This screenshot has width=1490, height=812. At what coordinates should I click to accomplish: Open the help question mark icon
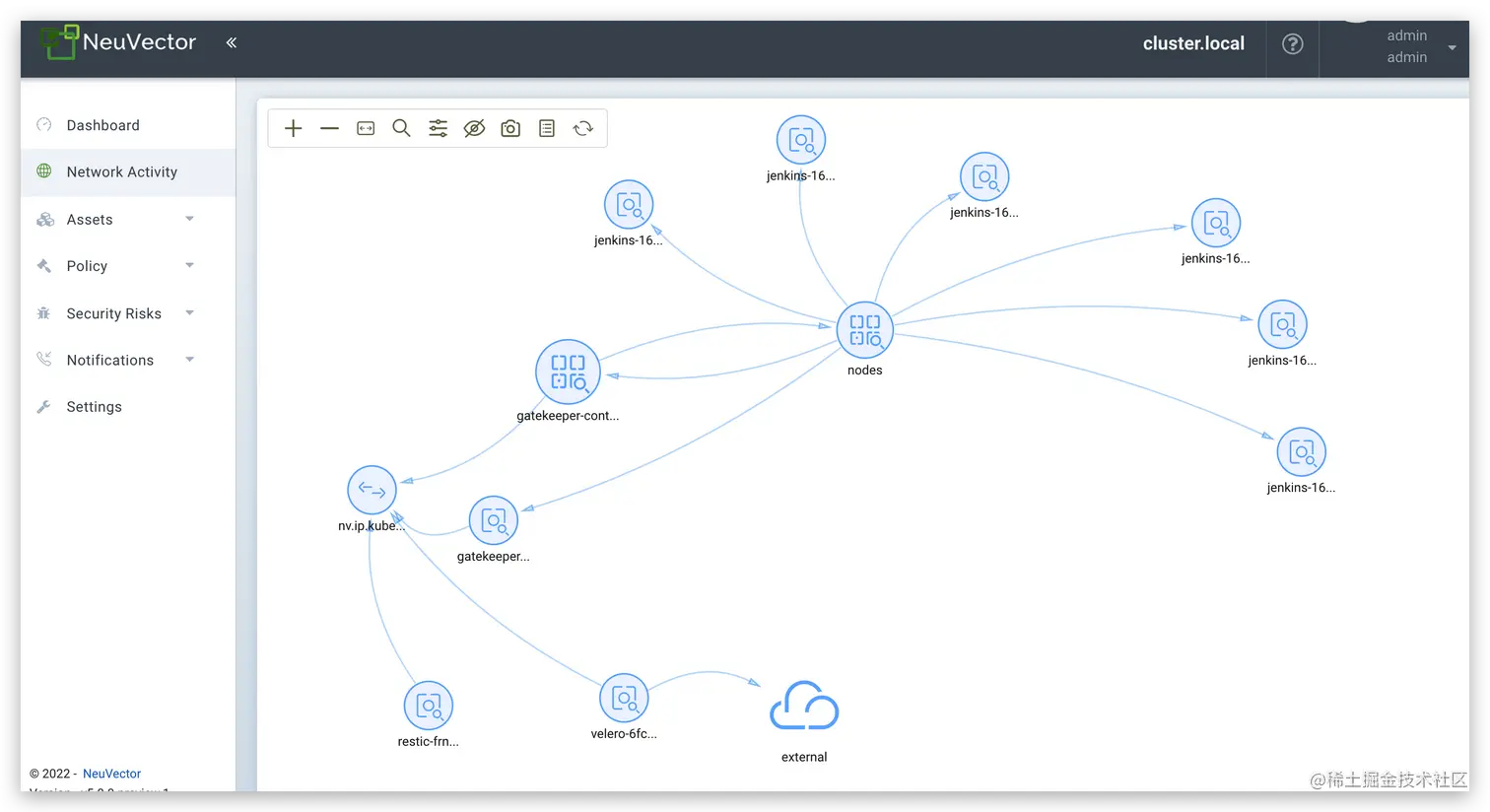click(1292, 44)
